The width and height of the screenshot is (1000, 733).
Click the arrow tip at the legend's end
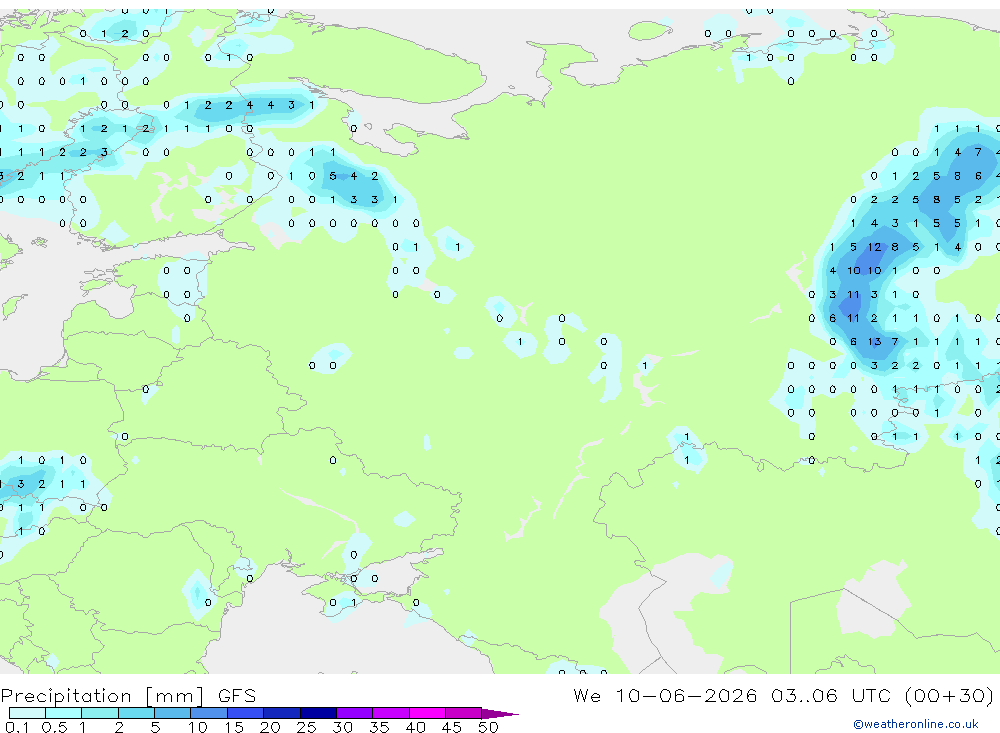(x=501, y=714)
